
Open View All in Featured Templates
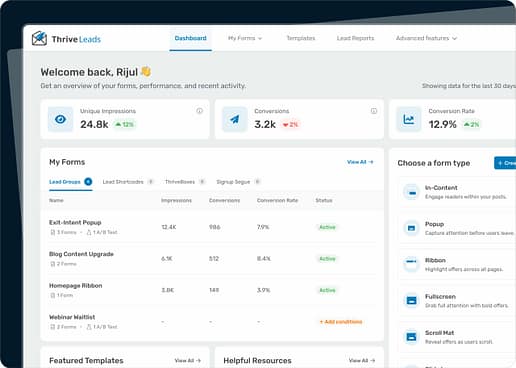pos(188,361)
